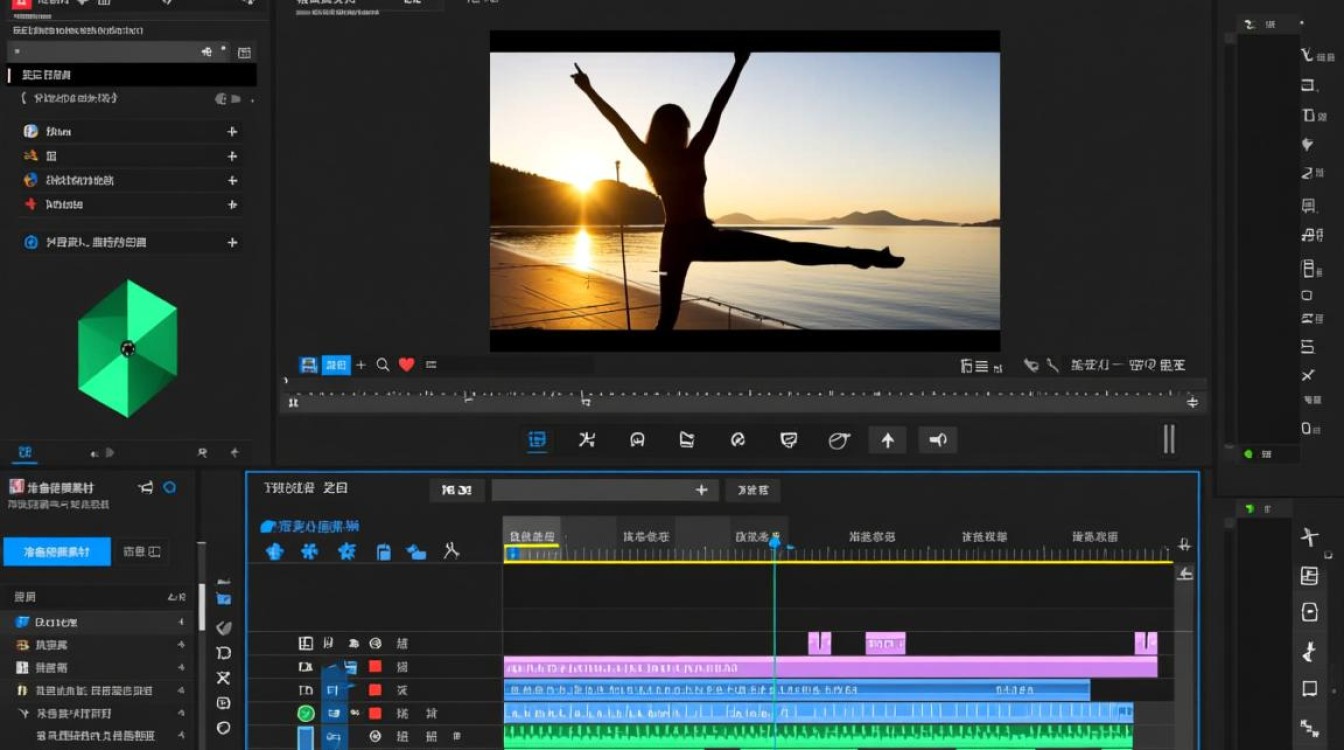Toggle the green checkmark on the timeline track
This screenshot has height=750, width=1344.
coord(306,713)
